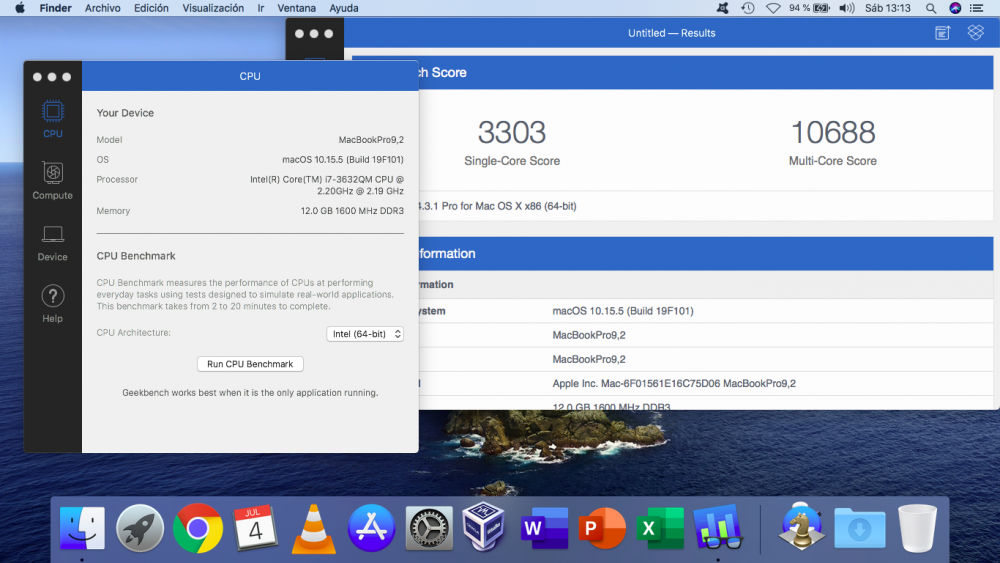Click the Processor value Intel Core i7-3632QM
Image resolution: width=1000 pixels, height=563 pixels.
tap(327, 185)
